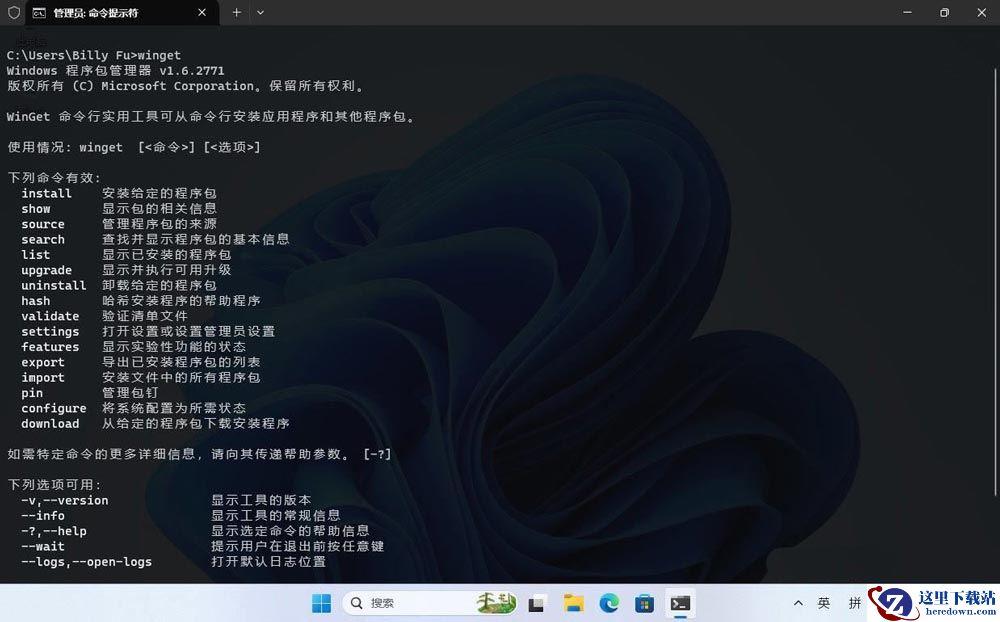Click the 'pin' command text
Image resolution: width=1000 pixels, height=622 pixels.
click(32, 393)
